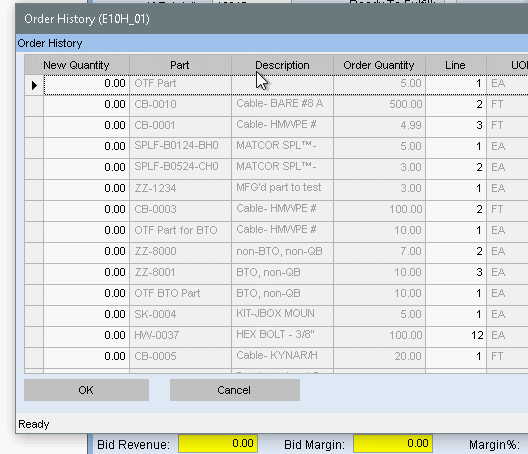Select the 'CB-0010' part cell

(x=180, y=106)
